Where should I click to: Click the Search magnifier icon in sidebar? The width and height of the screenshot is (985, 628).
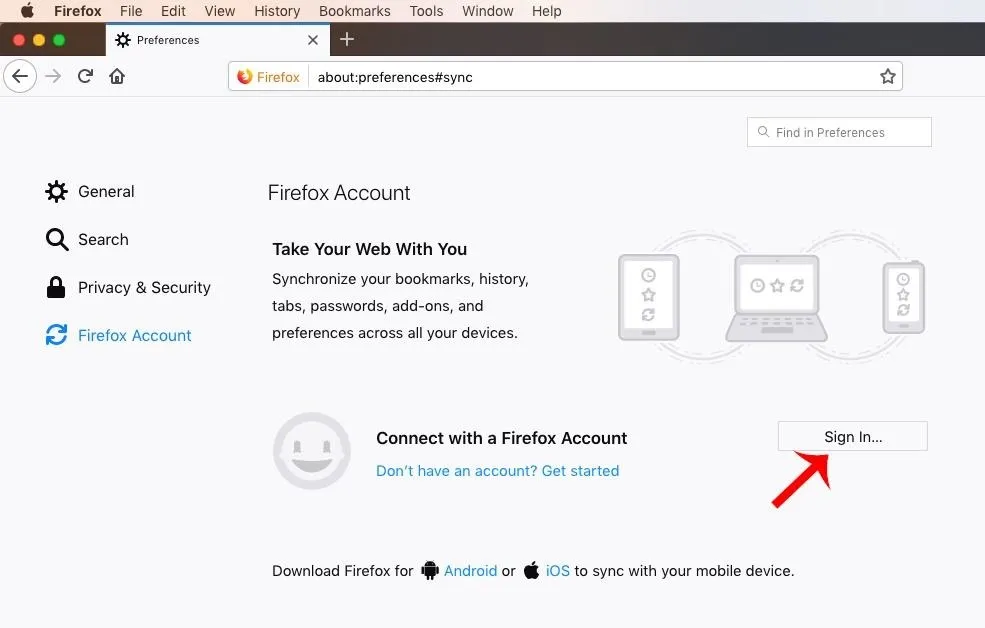[57, 239]
